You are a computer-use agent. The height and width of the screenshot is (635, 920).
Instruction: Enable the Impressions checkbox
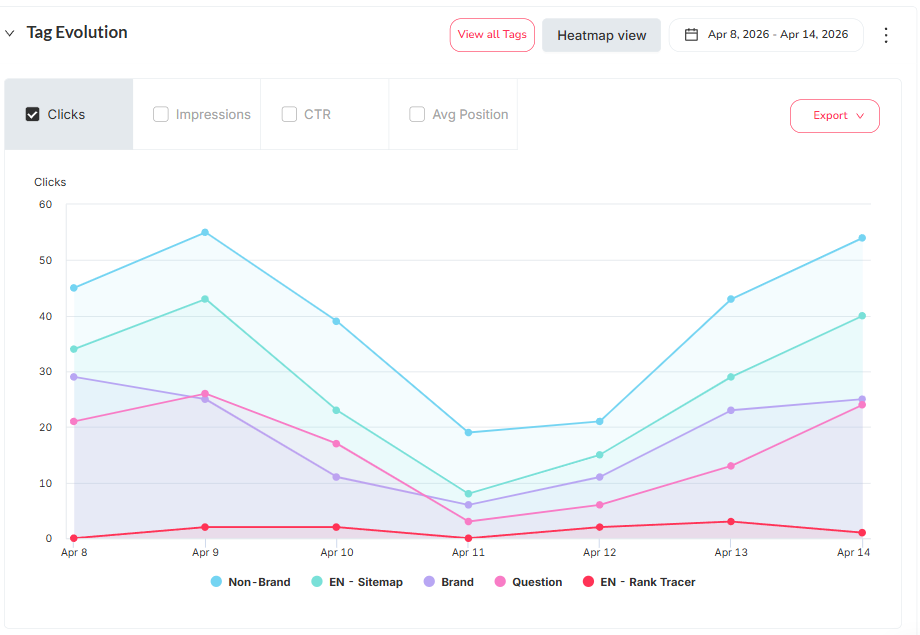[161, 115]
